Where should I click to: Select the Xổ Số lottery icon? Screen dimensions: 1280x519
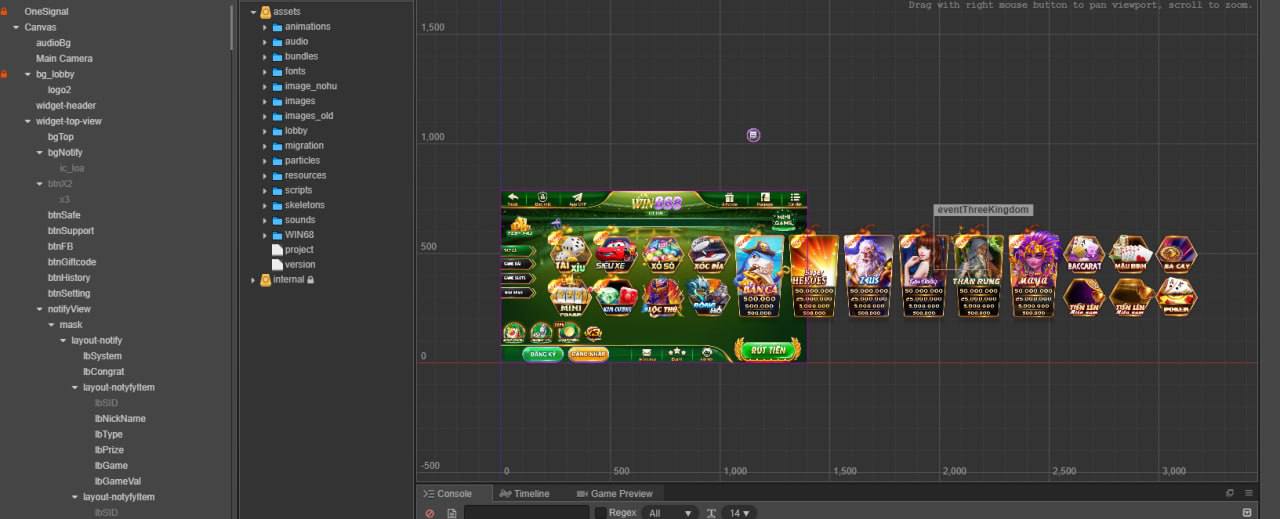pyautogui.click(x=661, y=254)
